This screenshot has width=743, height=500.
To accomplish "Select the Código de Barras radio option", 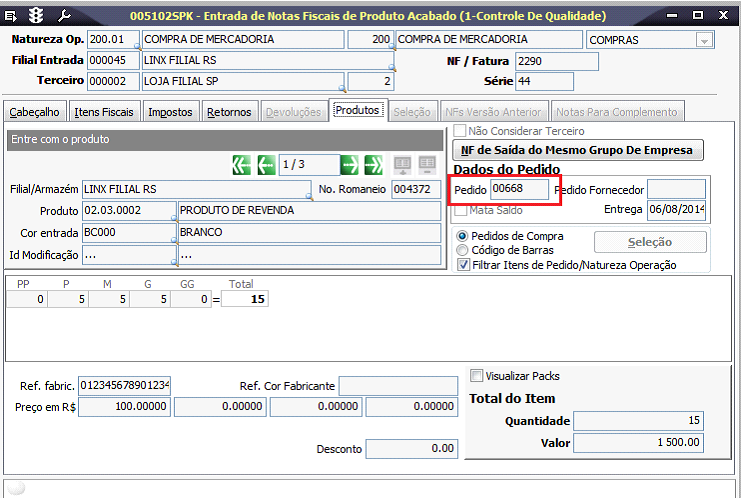I will pos(462,250).
